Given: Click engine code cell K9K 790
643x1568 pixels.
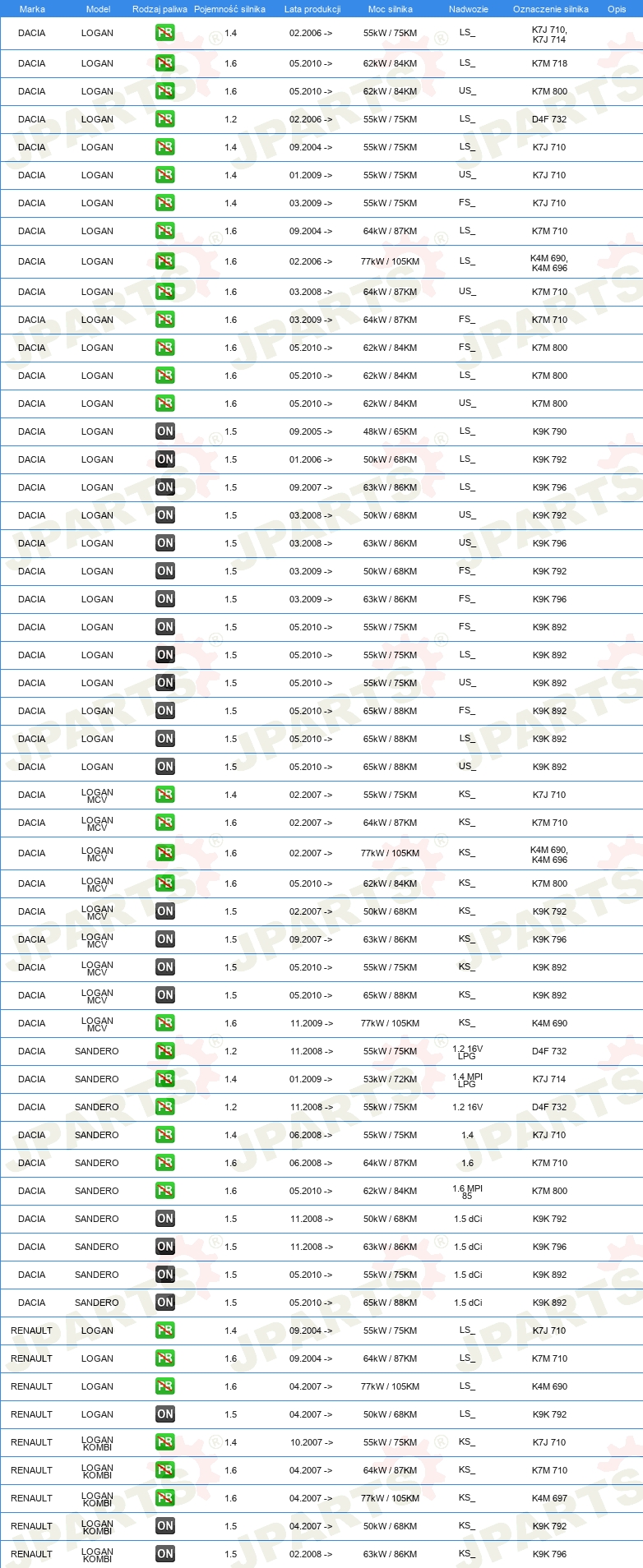Looking at the screenshot, I should click(x=549, y=431).
